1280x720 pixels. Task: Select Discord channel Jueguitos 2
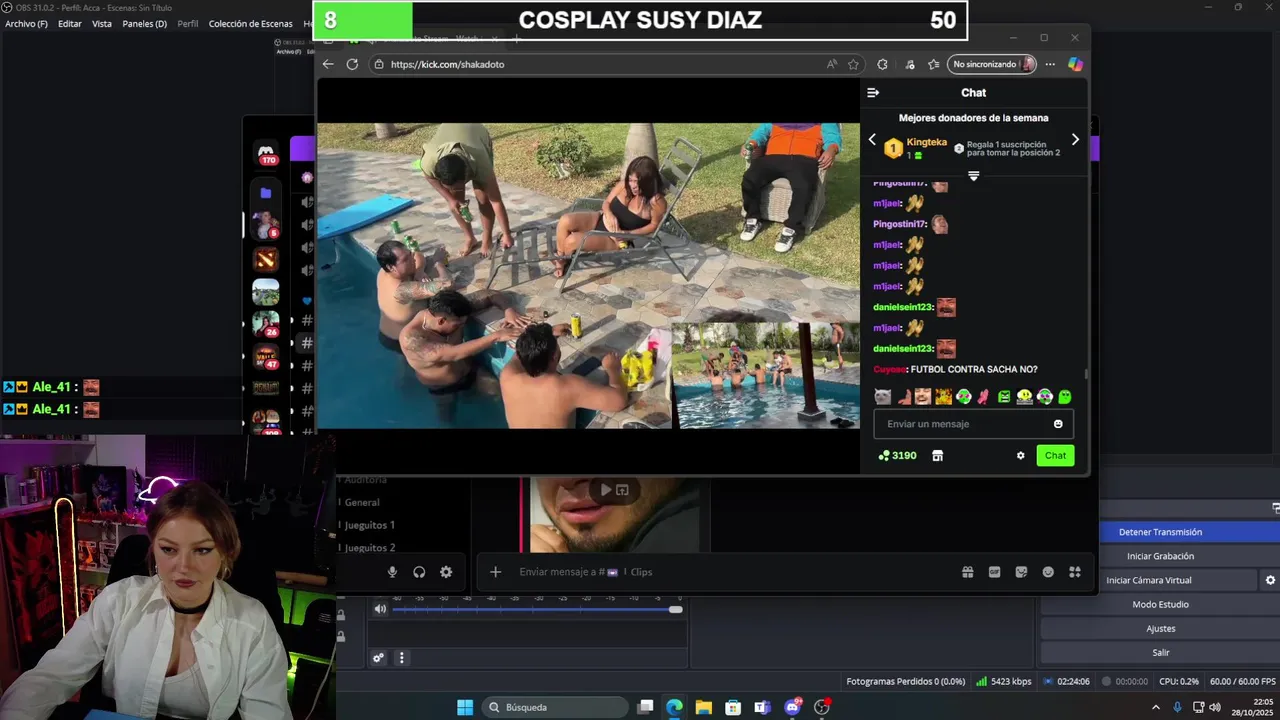point(369,547)
